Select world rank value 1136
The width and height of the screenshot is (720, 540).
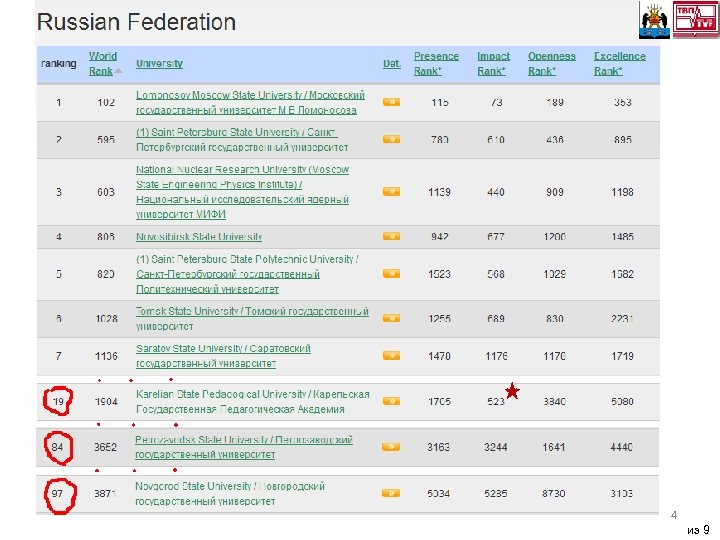[x=106, y=356]
